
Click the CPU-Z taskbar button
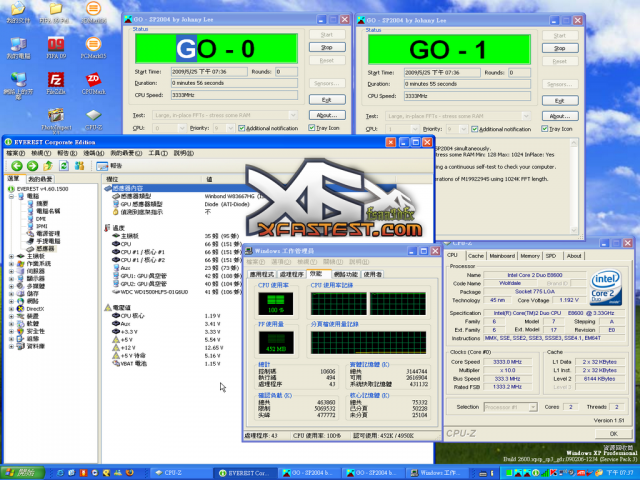point(180,473)
